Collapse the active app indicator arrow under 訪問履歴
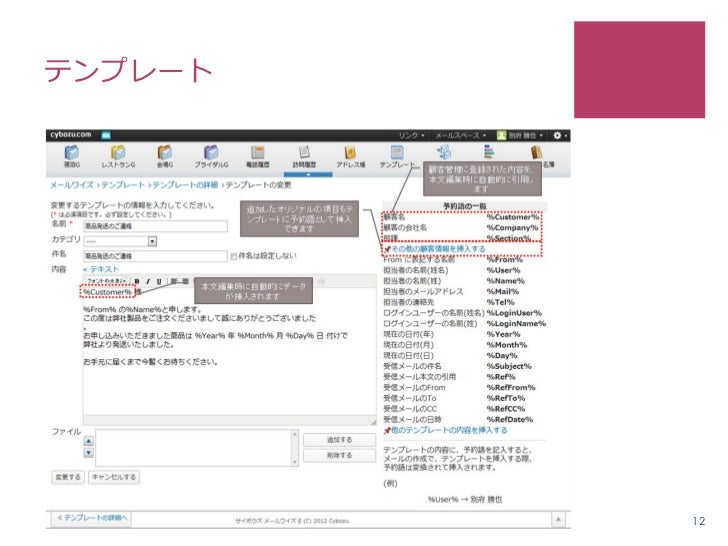Viewport: 728px width, 546px height. (308, 175)
